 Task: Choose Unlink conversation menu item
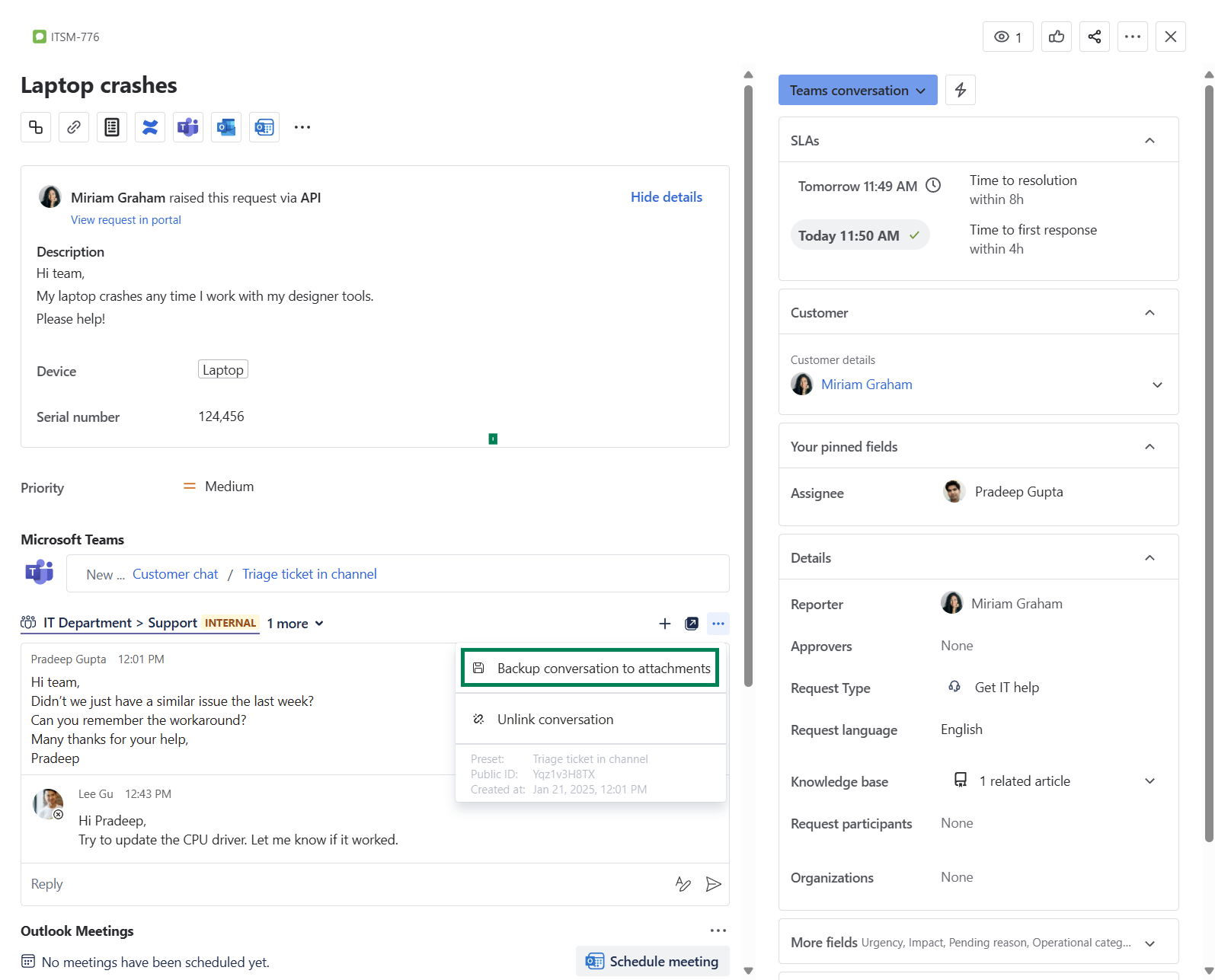click(555, 720)
